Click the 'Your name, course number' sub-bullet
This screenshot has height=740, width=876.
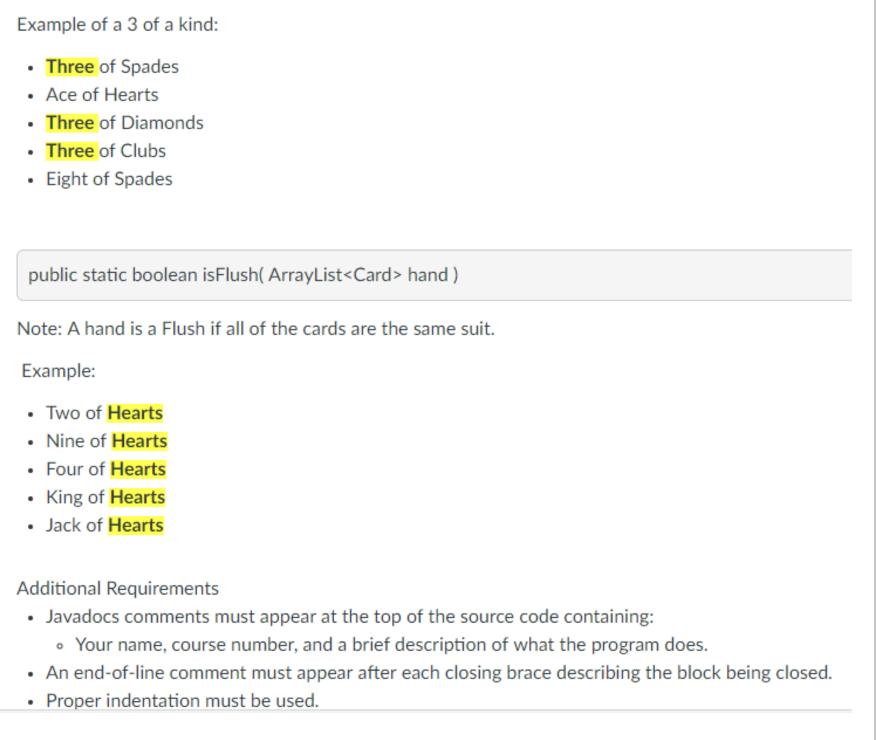point(392,644)
